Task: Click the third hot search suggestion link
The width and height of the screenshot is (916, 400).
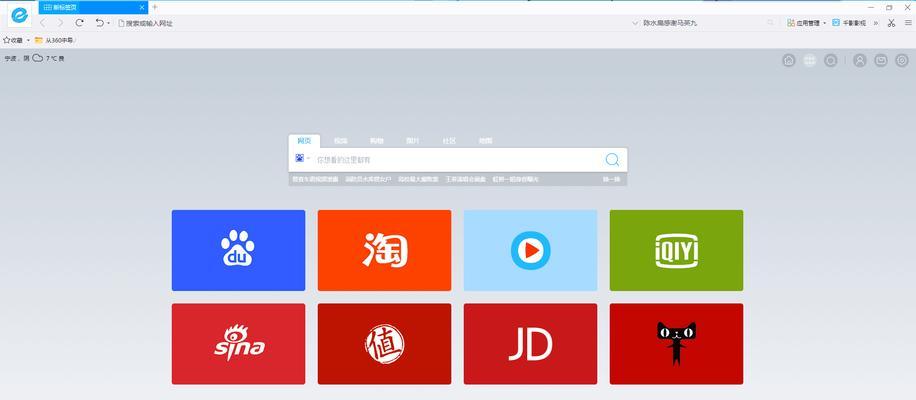Action: (418, 179)
